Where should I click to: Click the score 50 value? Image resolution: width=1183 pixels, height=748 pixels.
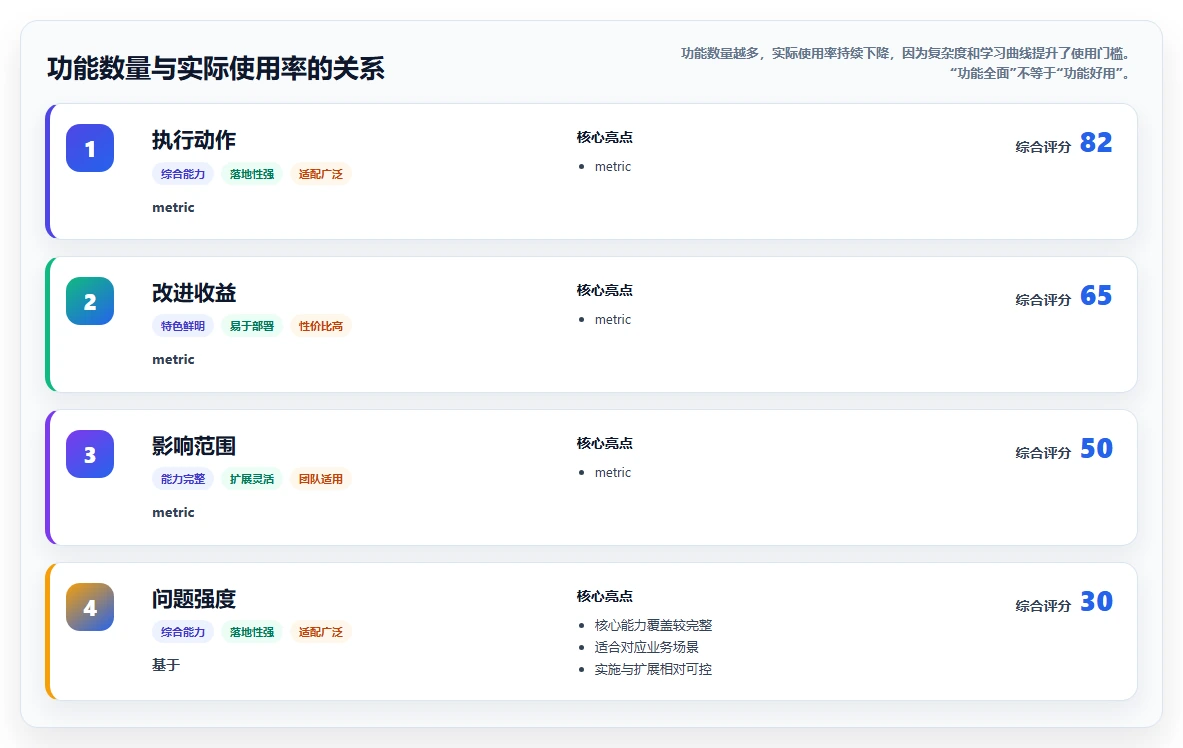pos(1096,449)
